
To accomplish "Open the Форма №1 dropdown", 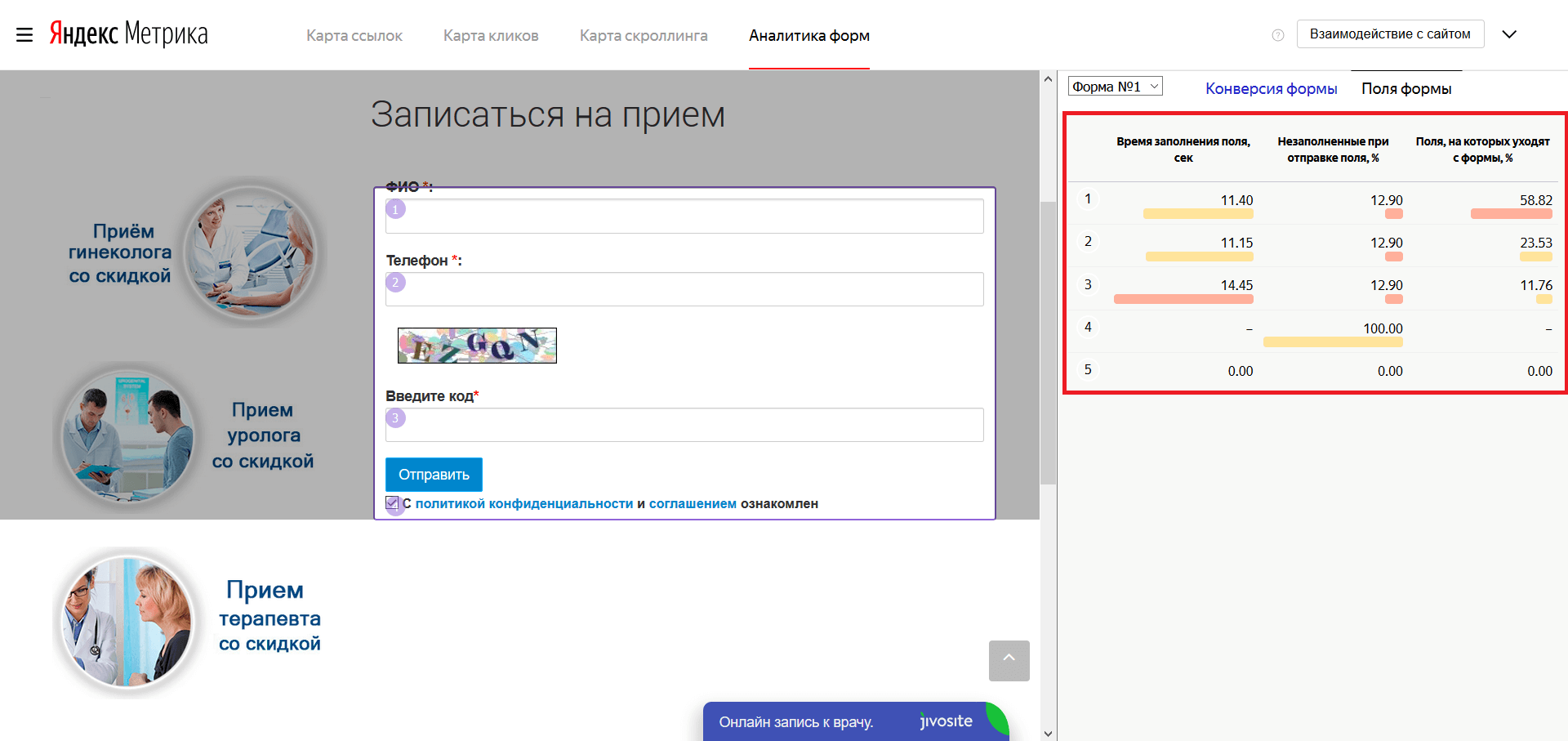I will [x=1115, y=87].
